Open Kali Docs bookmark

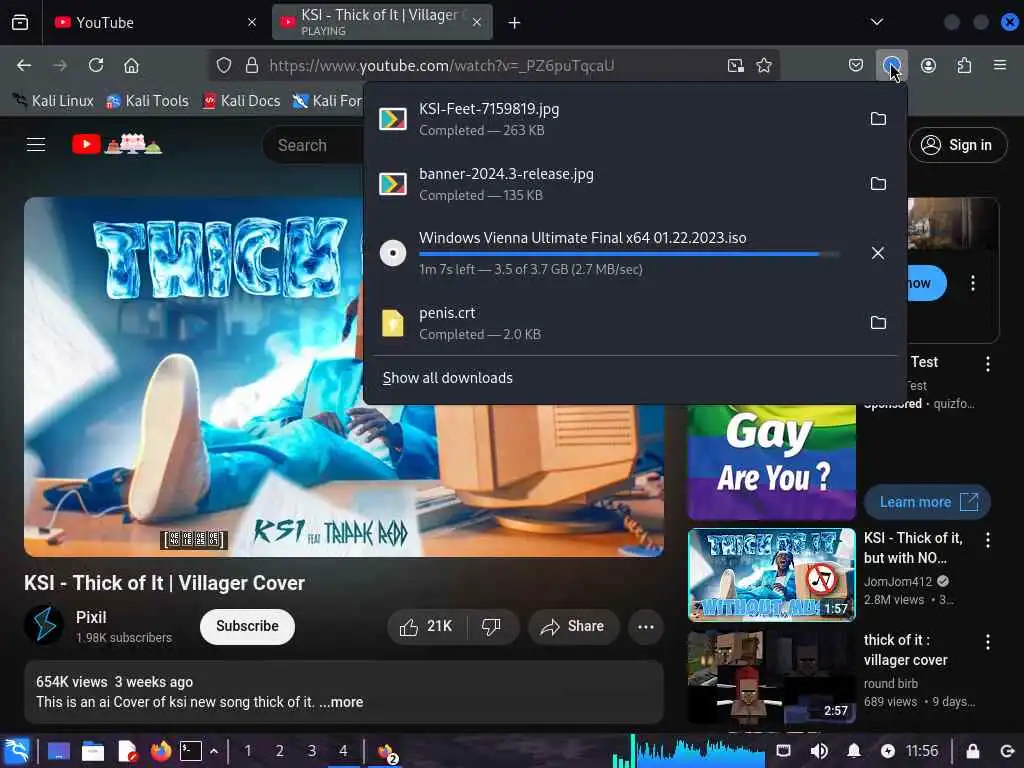(x=242, y=101)
